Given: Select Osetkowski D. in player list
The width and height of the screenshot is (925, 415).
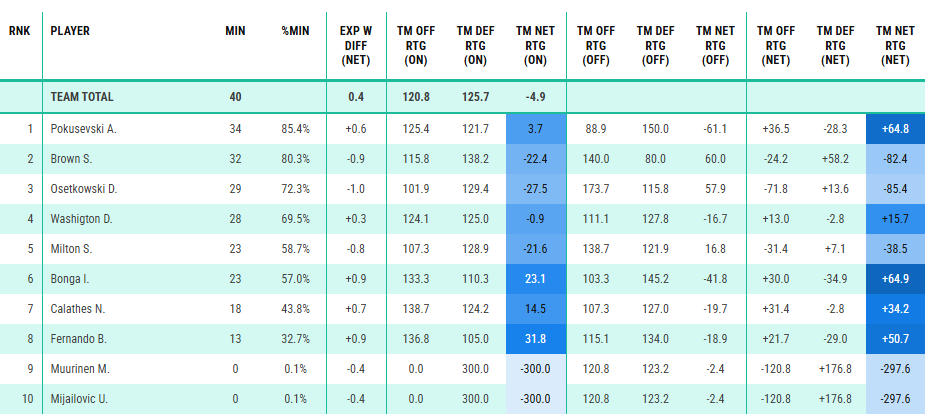Looking at the screenshot, I should (x=84, y=187).
